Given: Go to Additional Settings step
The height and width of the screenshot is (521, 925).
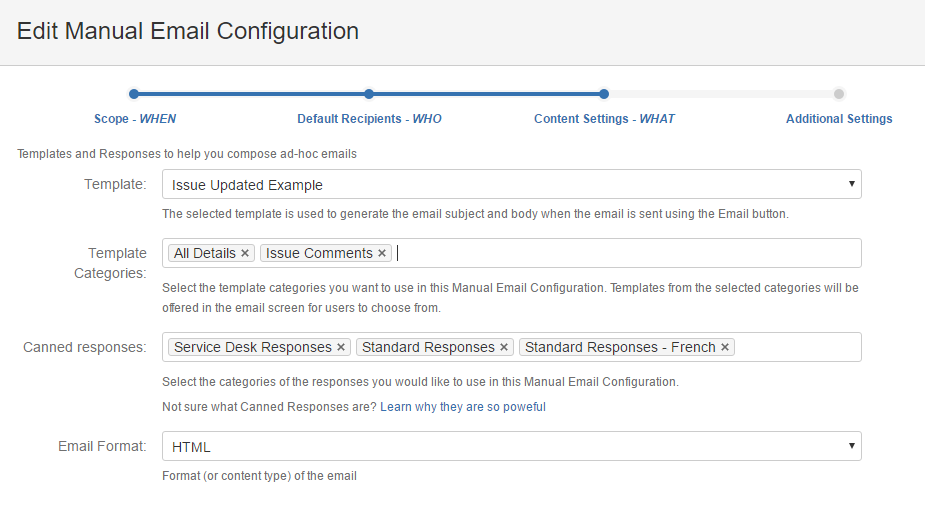Looking at the screenshot, I should [x=839, y=119].
